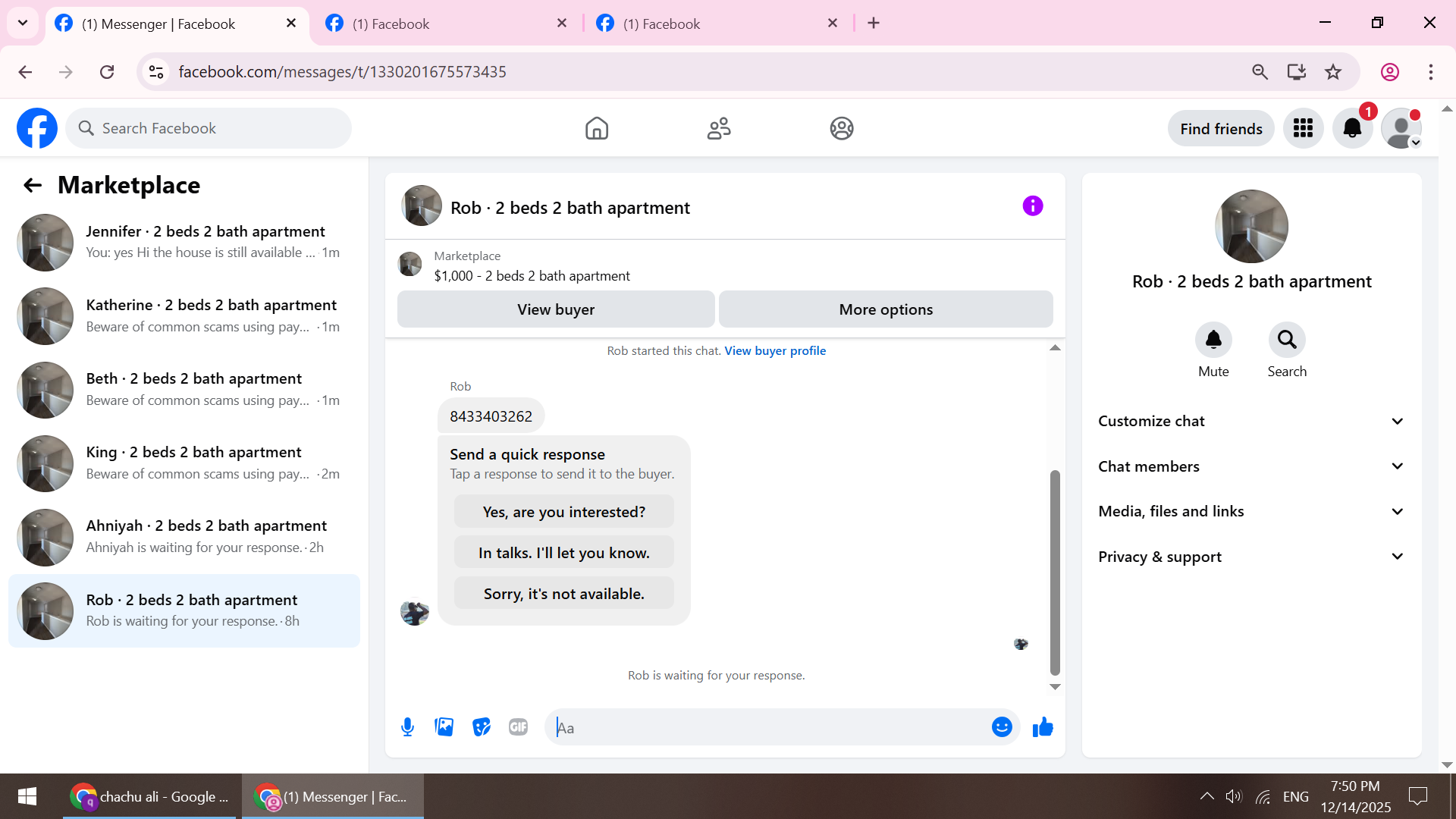Image resolution: width=1456 pixels, height=819 pixels.
Task: Click the voice clip microphone icon
Action: coord(407,727)
